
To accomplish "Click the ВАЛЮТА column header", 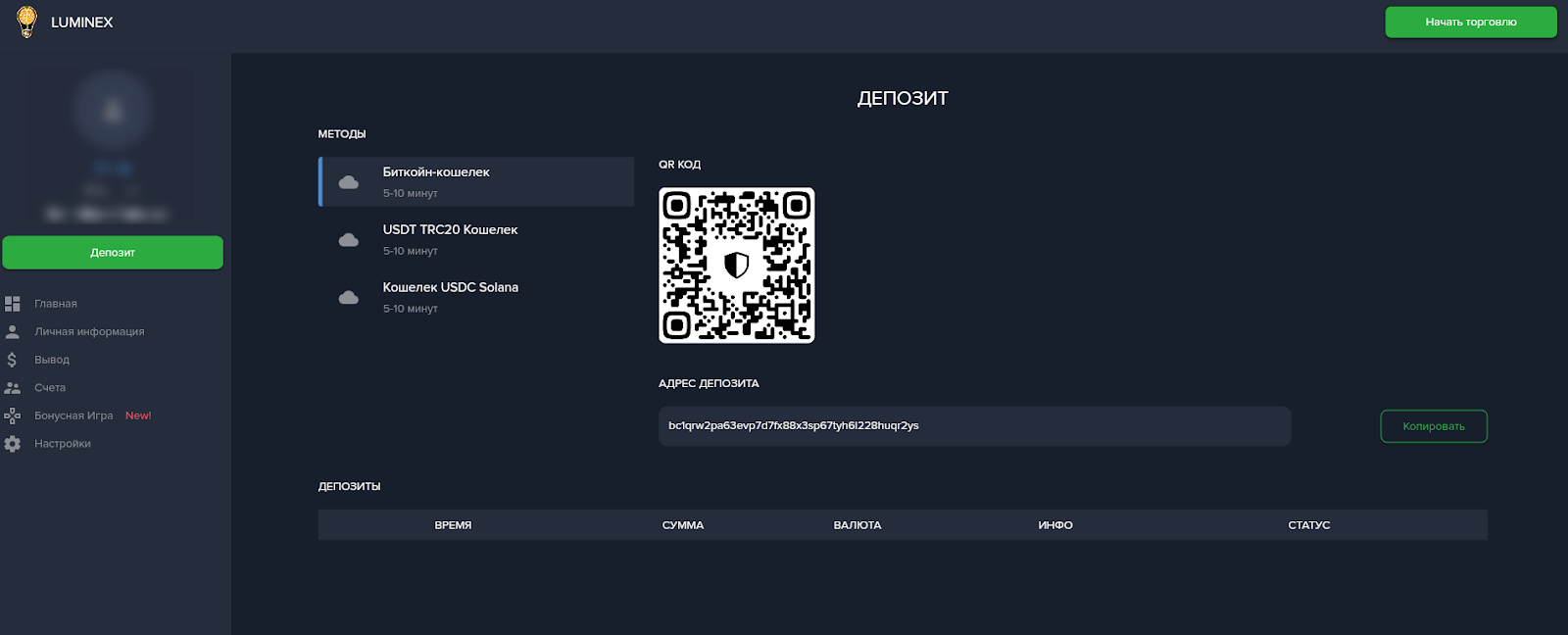I will coord(857,525).
